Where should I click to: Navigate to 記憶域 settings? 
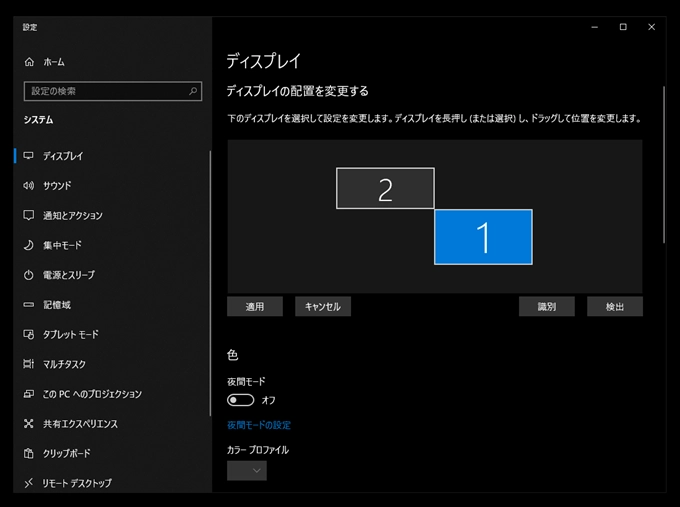coord(57,305)
